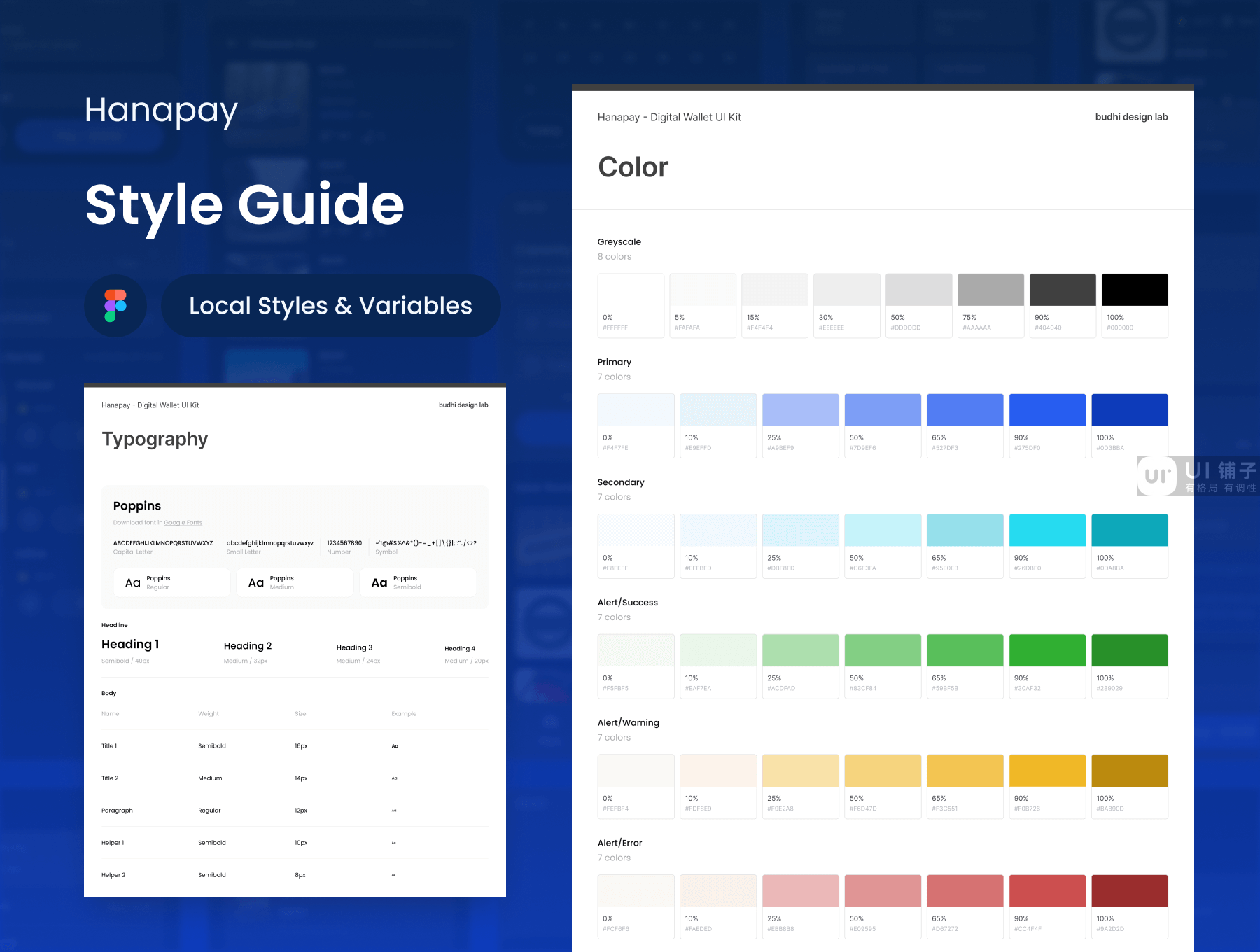The width and height of the screenshot is (1260, 952).
Task: Pick Secondary 65% #95E0EB swatch
Action: (x=965, y=547)
